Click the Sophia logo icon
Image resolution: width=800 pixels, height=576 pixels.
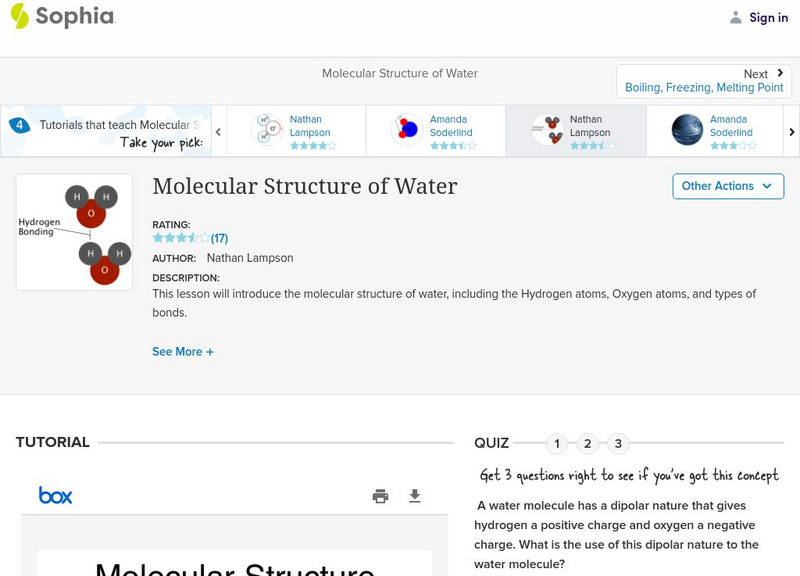pyautogui.click(x=19, y=16)
